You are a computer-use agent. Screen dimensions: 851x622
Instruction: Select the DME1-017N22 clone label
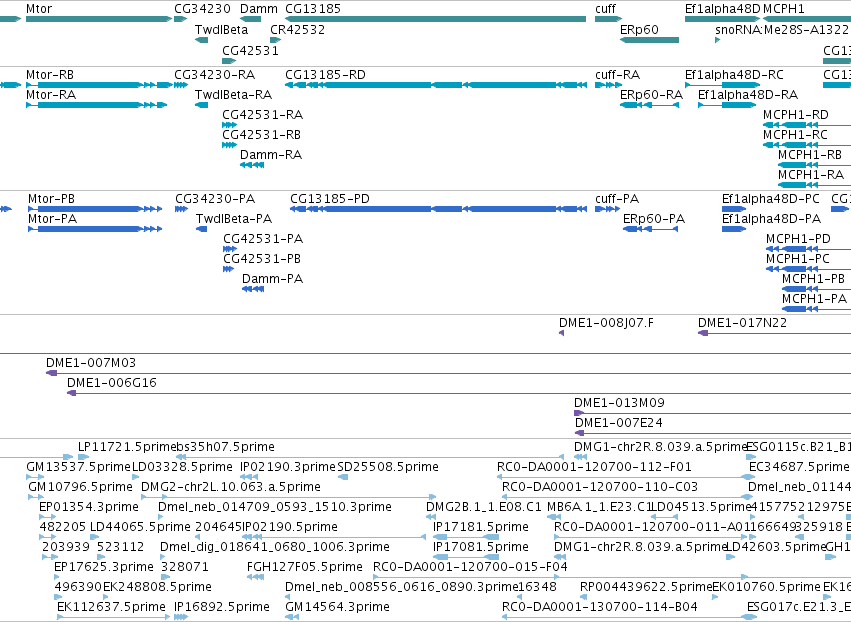[x=742, y=323]
